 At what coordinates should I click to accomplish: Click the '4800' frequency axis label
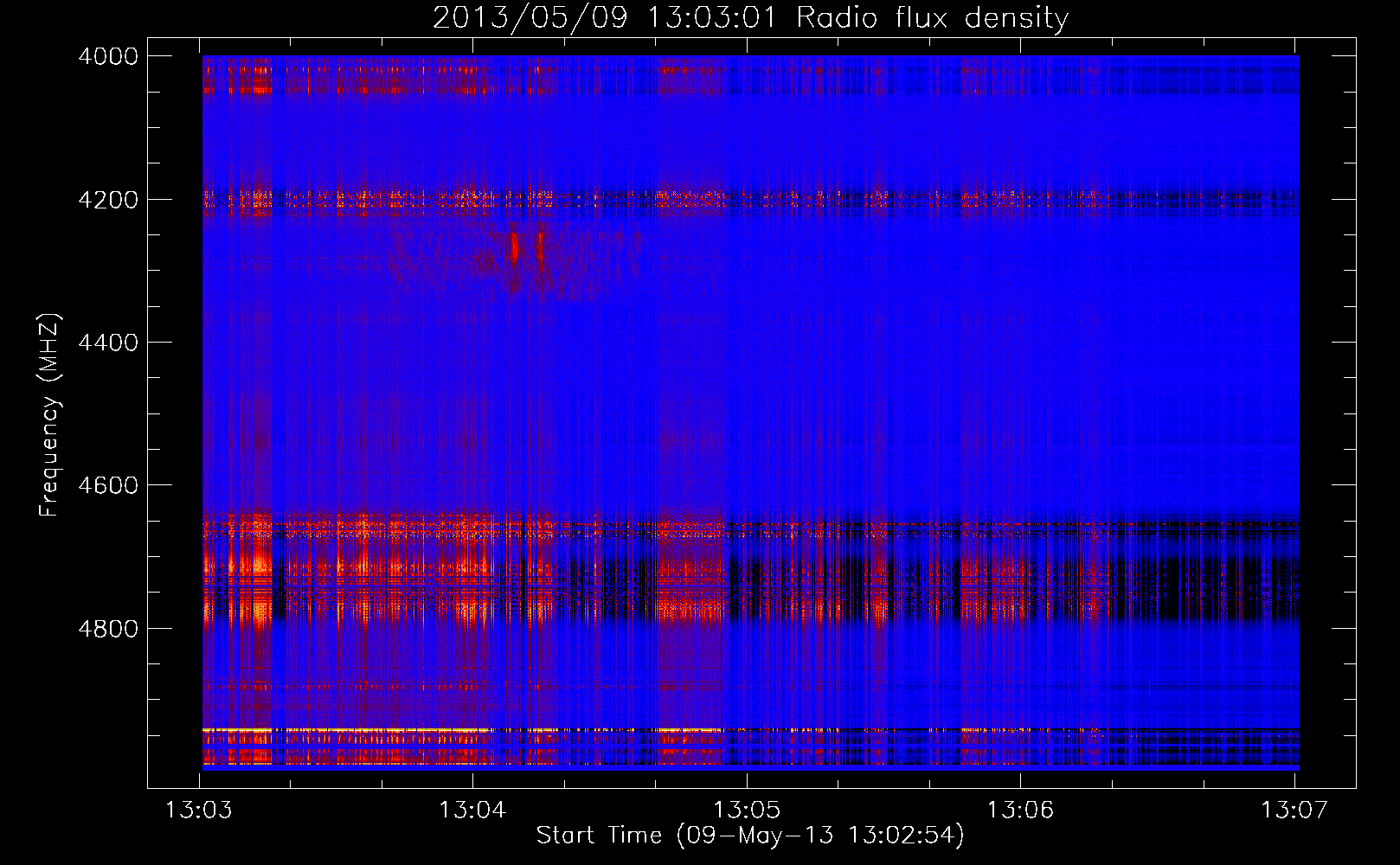click(108, 629)
